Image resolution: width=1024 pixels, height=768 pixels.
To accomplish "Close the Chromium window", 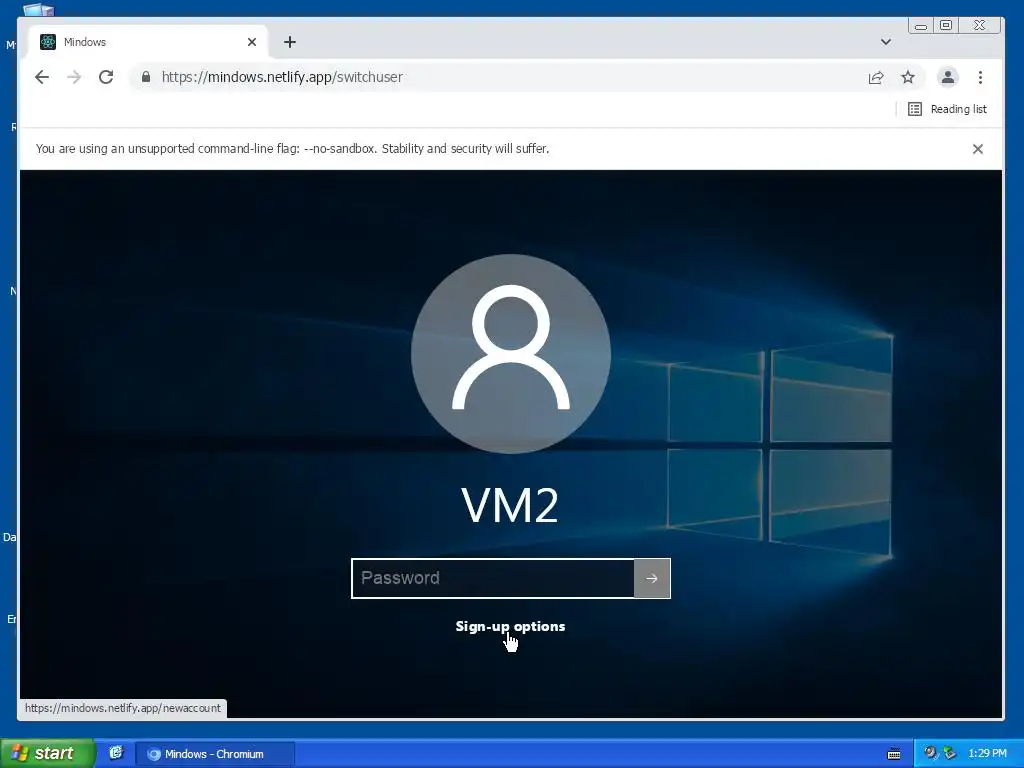I will click(x=980, y=25).
